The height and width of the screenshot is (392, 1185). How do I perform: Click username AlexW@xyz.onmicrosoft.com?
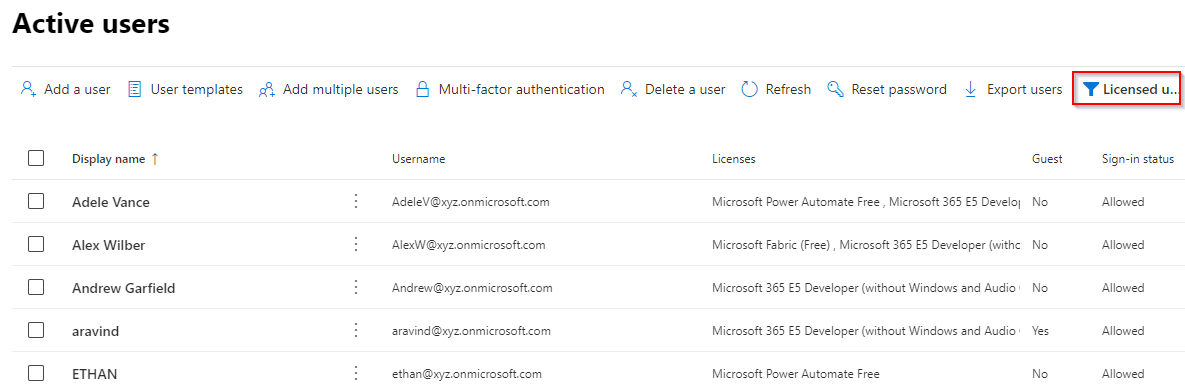click(469, 245)
